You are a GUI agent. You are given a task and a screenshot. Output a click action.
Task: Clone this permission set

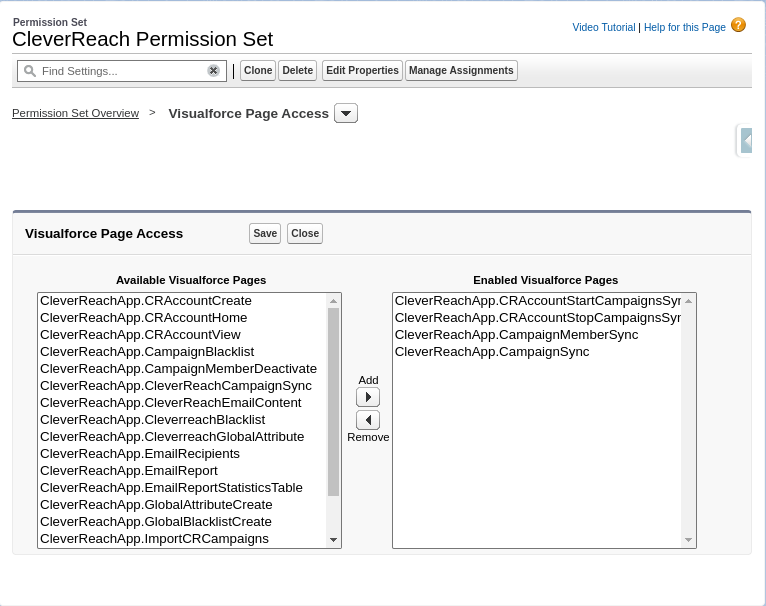click(x=258, y=70)
